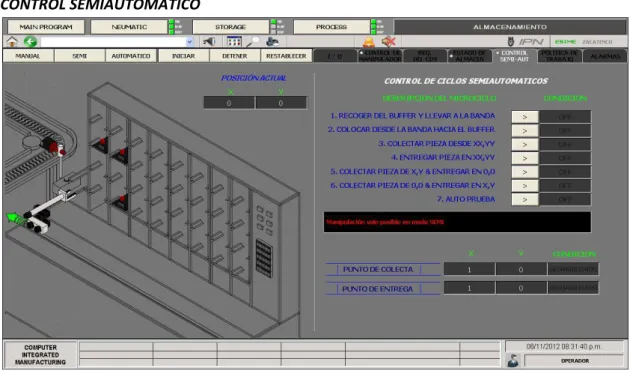Click OFF condition indicator for microcycle 4
The height and width of the screenshot is (371, 630).
(565, 158)
